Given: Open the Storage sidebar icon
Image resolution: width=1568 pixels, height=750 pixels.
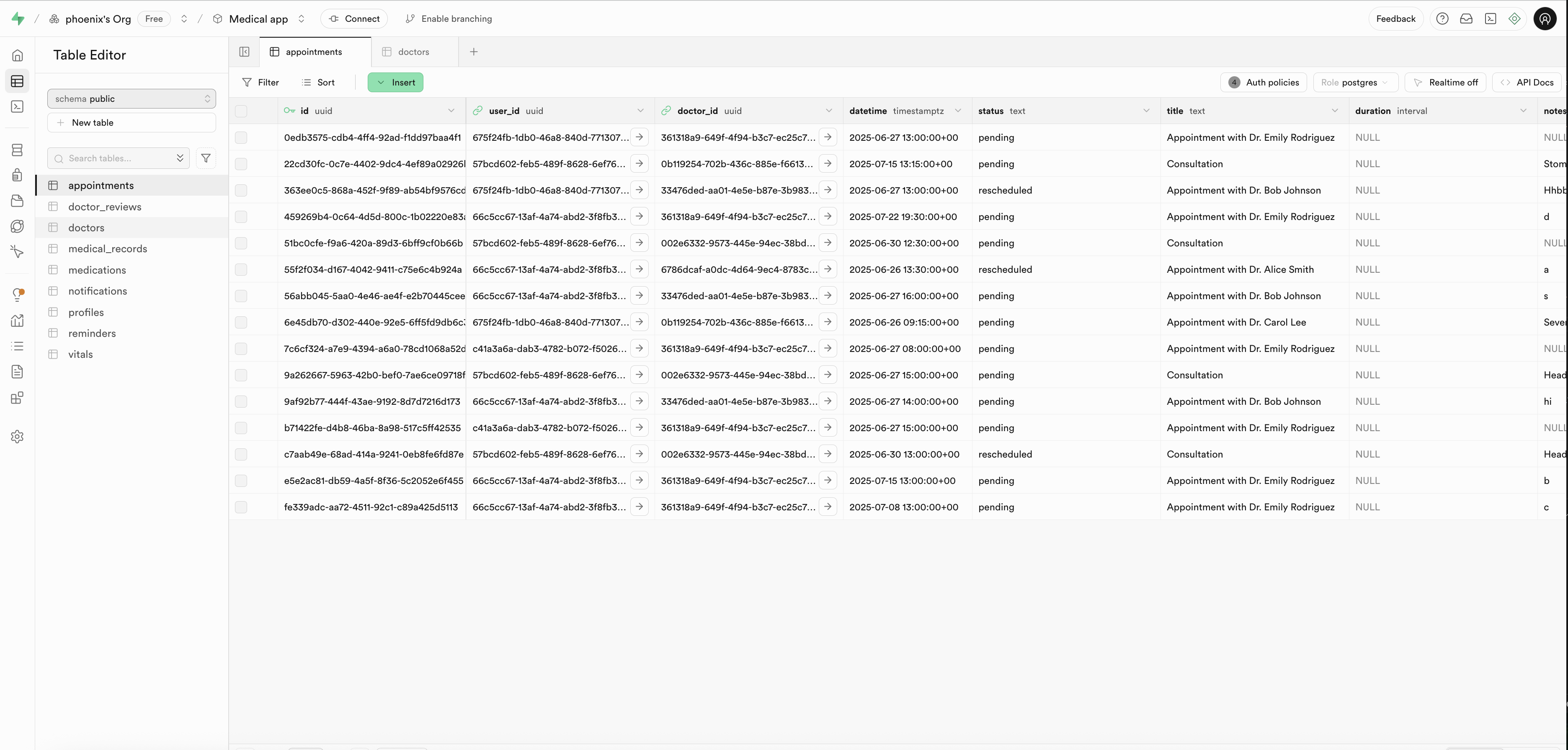Looking at the screenshot, I should (18, 201).
